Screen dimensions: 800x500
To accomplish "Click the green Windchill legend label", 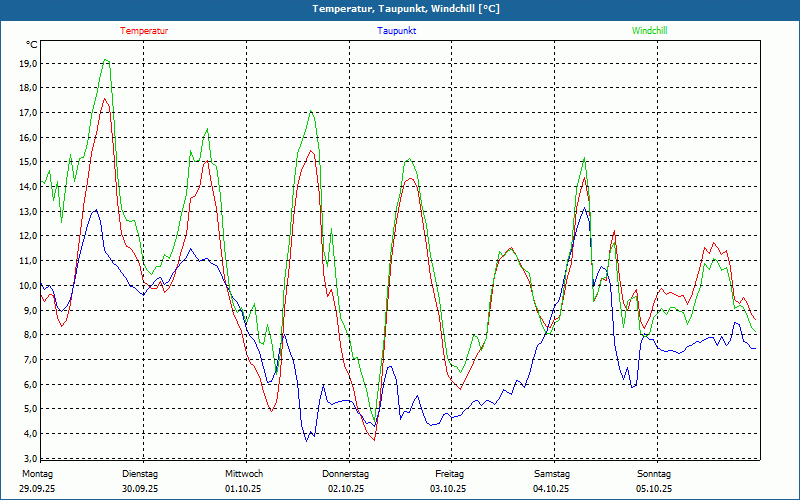I will pyautogui.click(x=649, y=31).
